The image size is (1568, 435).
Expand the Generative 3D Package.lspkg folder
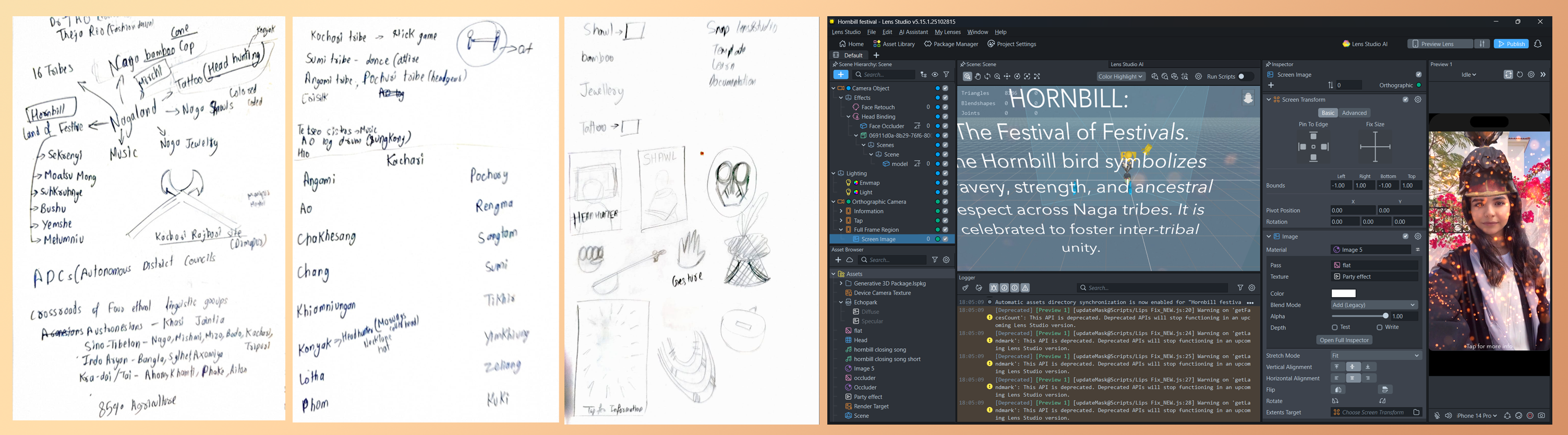point(841,283)
